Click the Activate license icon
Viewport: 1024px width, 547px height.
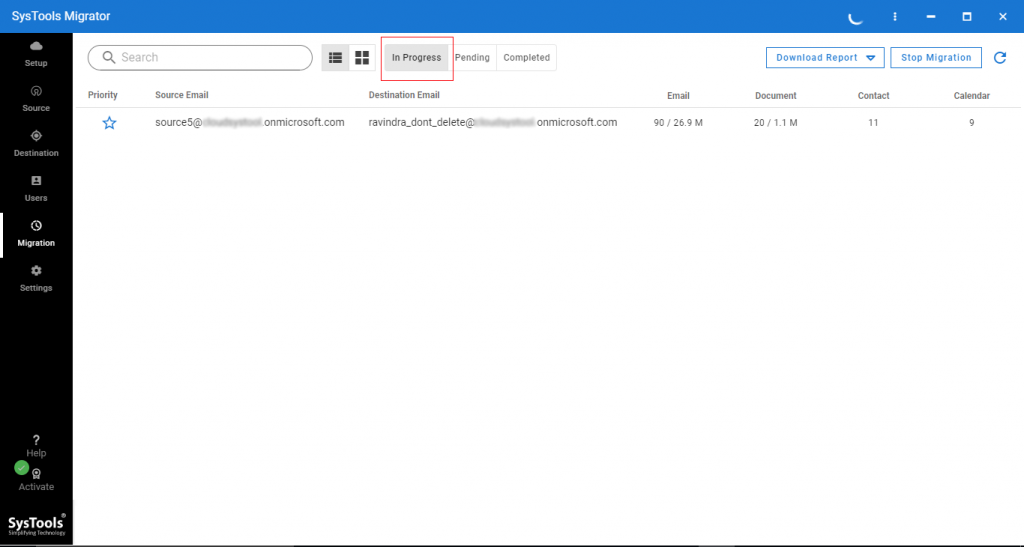[36, 475]
